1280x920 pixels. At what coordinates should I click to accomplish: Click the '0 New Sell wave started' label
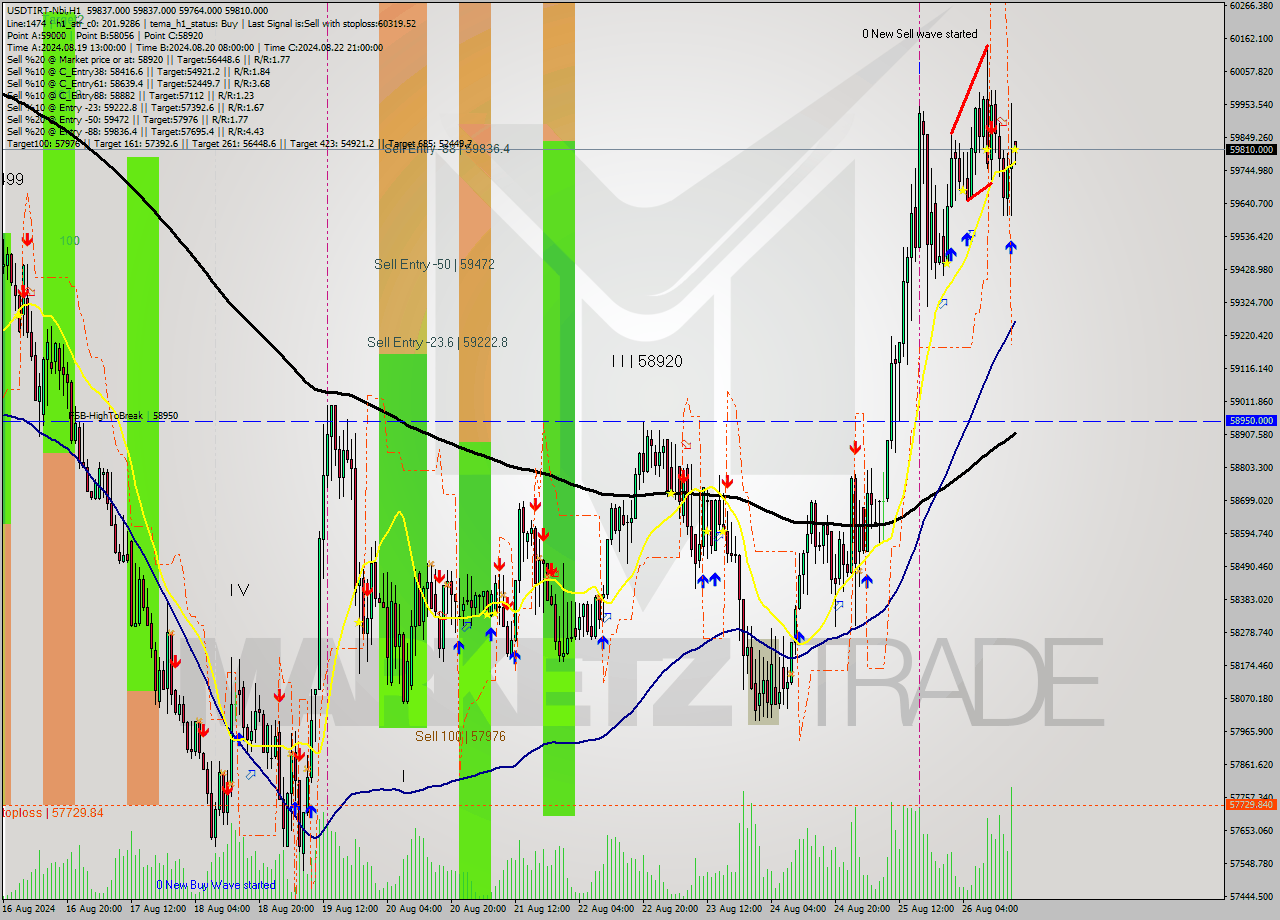click(x=920, y=34)
